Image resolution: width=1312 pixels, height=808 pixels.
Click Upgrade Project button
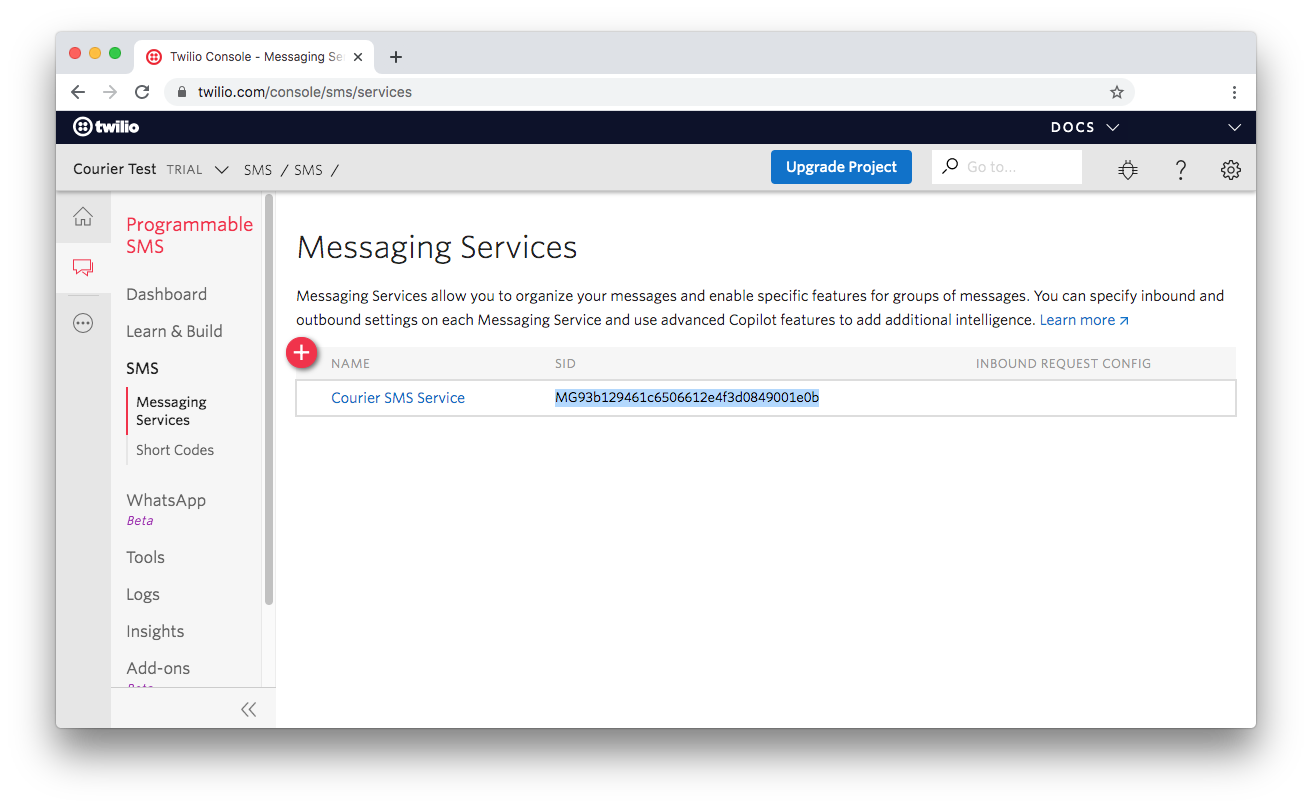tap(841, 167)
